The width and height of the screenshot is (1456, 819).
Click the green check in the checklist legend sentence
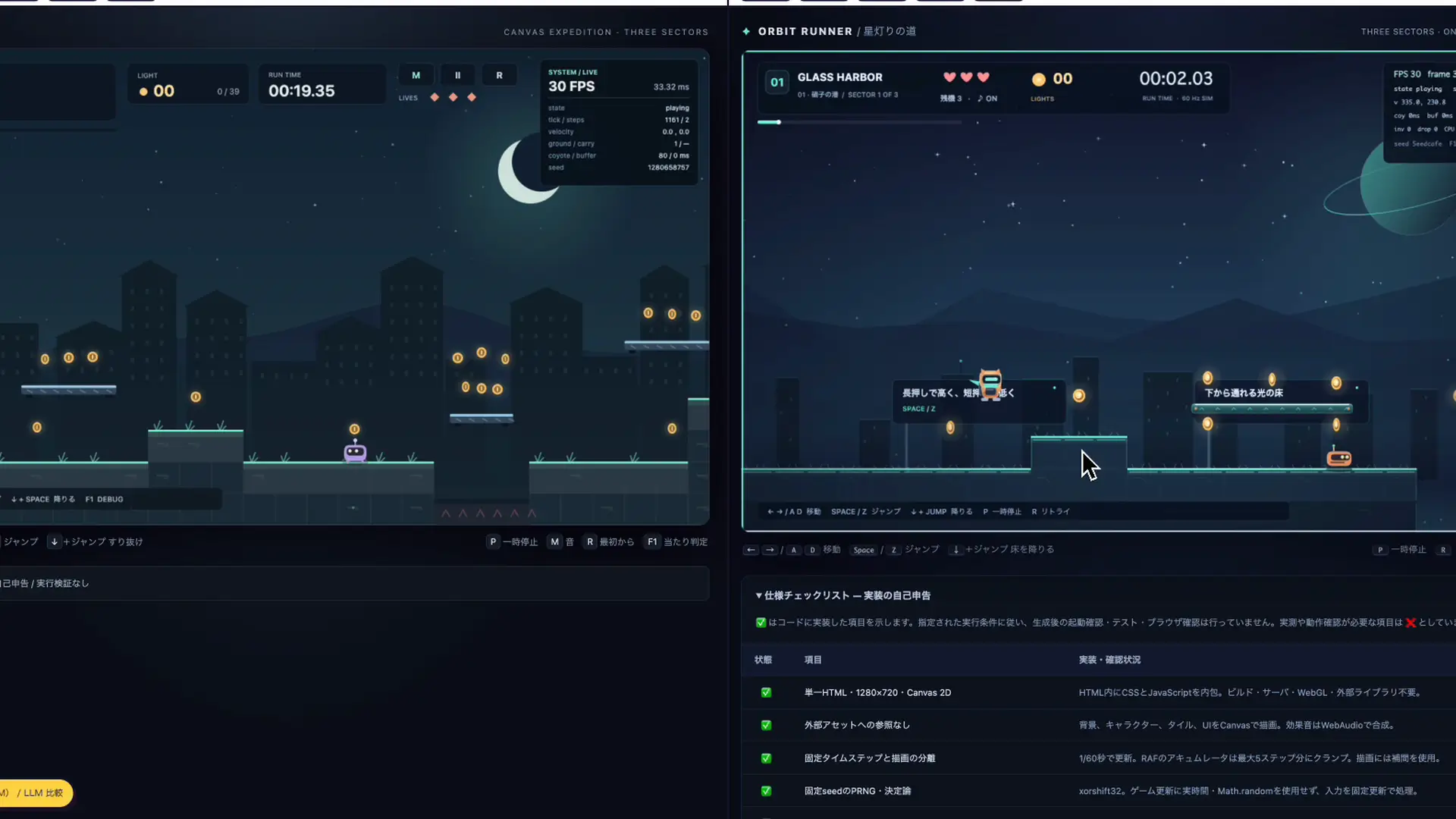761,623
